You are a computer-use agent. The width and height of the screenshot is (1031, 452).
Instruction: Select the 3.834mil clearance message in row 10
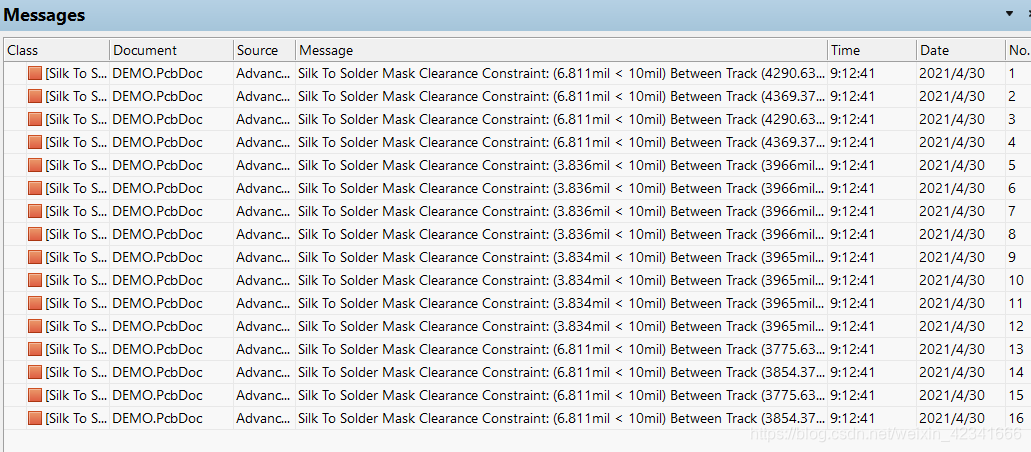pos(560,280)
